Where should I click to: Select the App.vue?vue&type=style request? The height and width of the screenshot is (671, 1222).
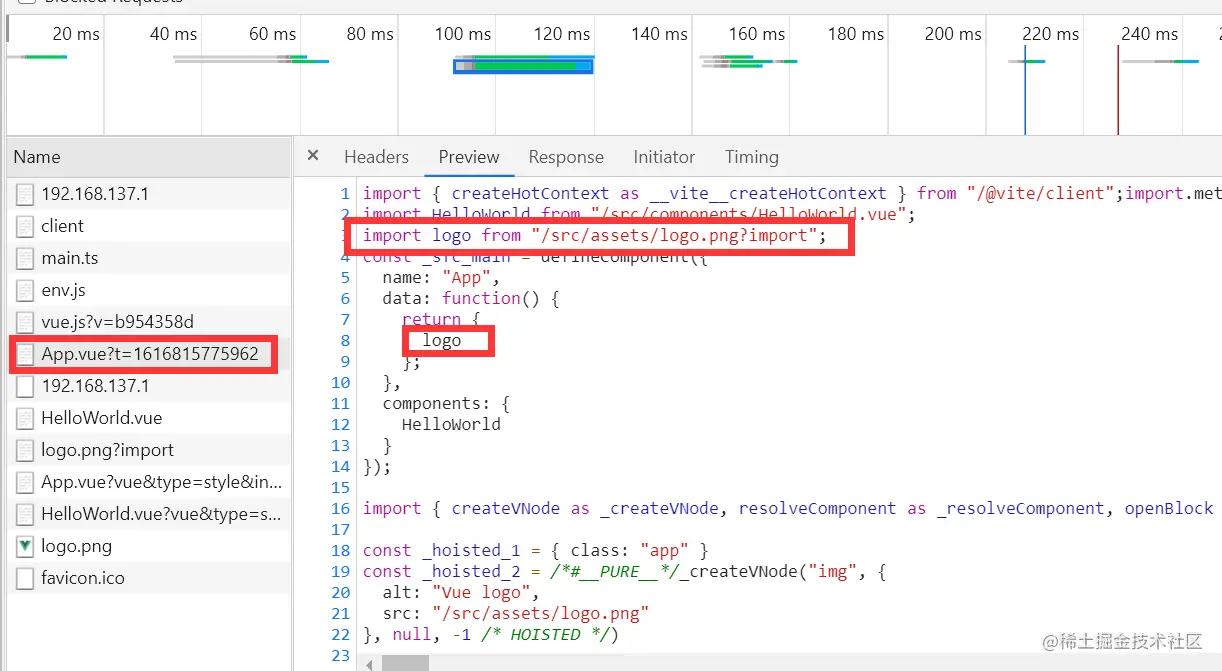(149, 482)
